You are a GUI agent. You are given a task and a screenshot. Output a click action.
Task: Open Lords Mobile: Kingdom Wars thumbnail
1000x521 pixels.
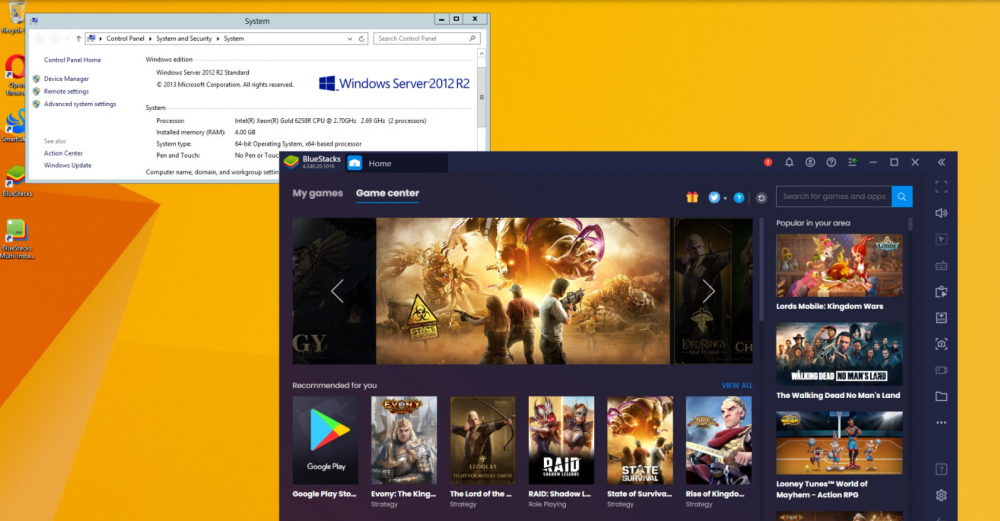coord(839,265)
